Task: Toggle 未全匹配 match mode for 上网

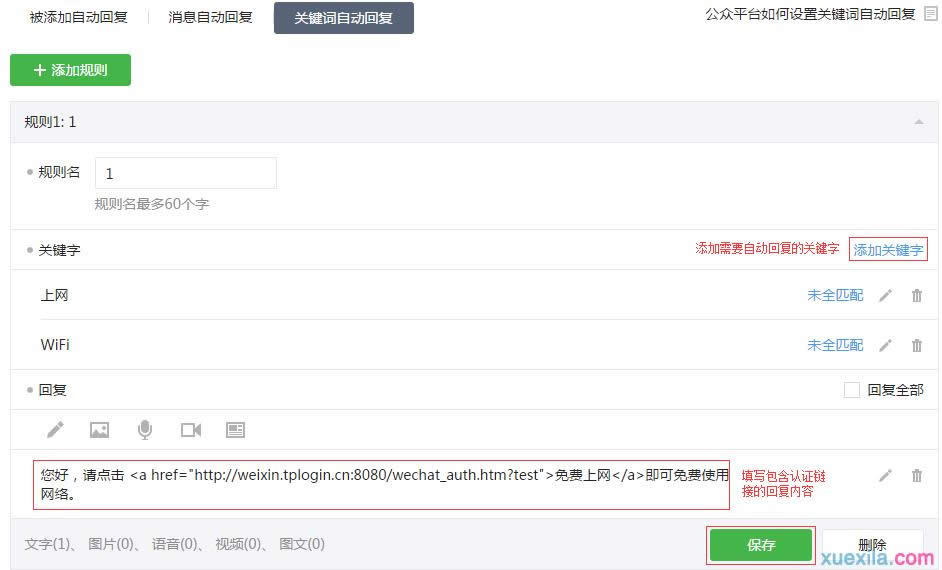Action: pos(835,296)
